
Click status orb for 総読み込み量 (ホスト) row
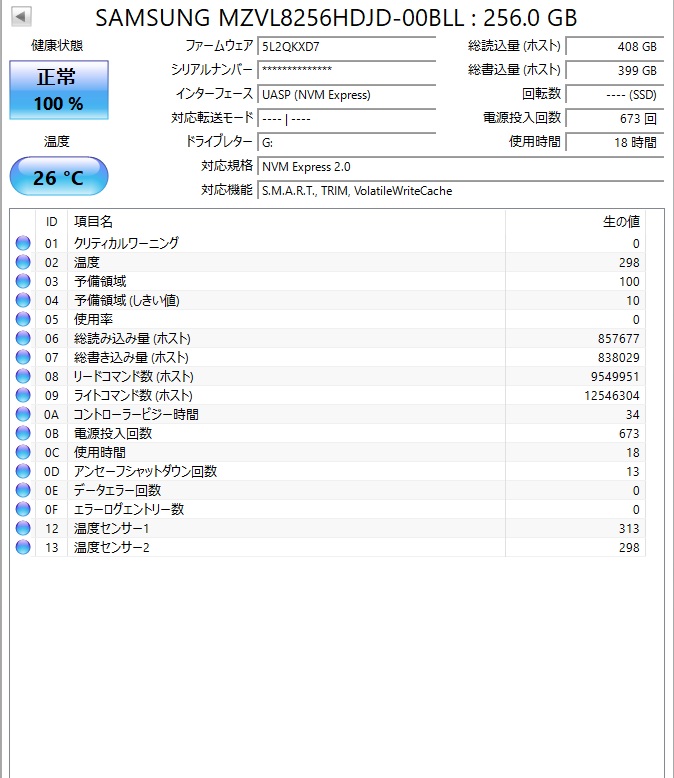(x=23, y=338)
